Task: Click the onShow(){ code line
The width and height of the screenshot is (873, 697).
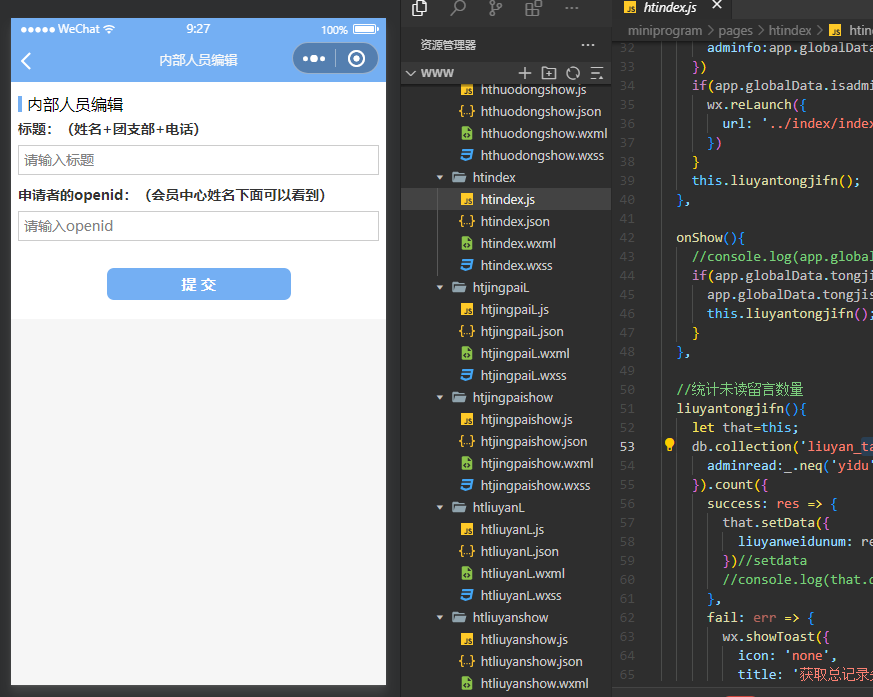Action: click(710, 238)
